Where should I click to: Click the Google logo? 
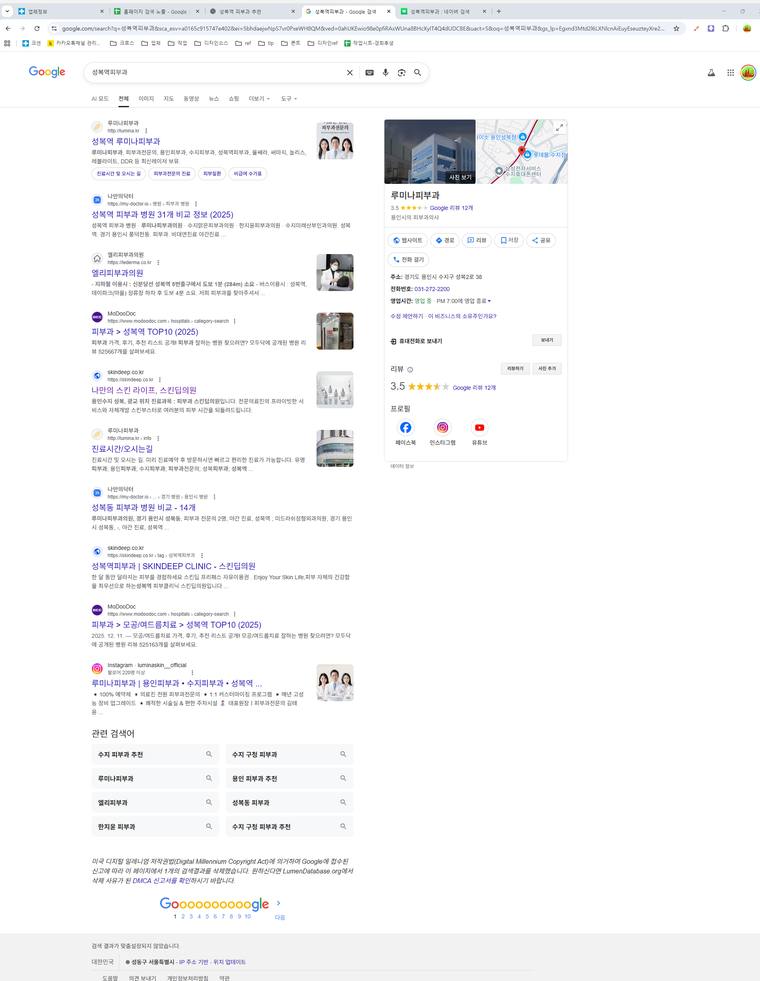tap(47, 72)
